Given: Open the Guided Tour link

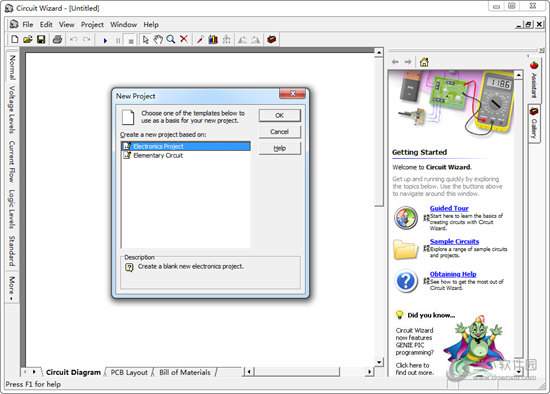Looking at the screenshot, I should (449, 208).
